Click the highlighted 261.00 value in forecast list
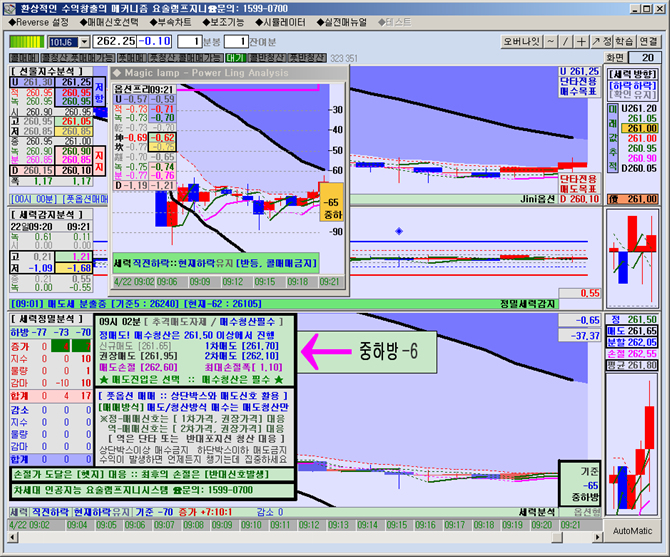The height and width of the screenshot is (557, 670). pos(639,128)
